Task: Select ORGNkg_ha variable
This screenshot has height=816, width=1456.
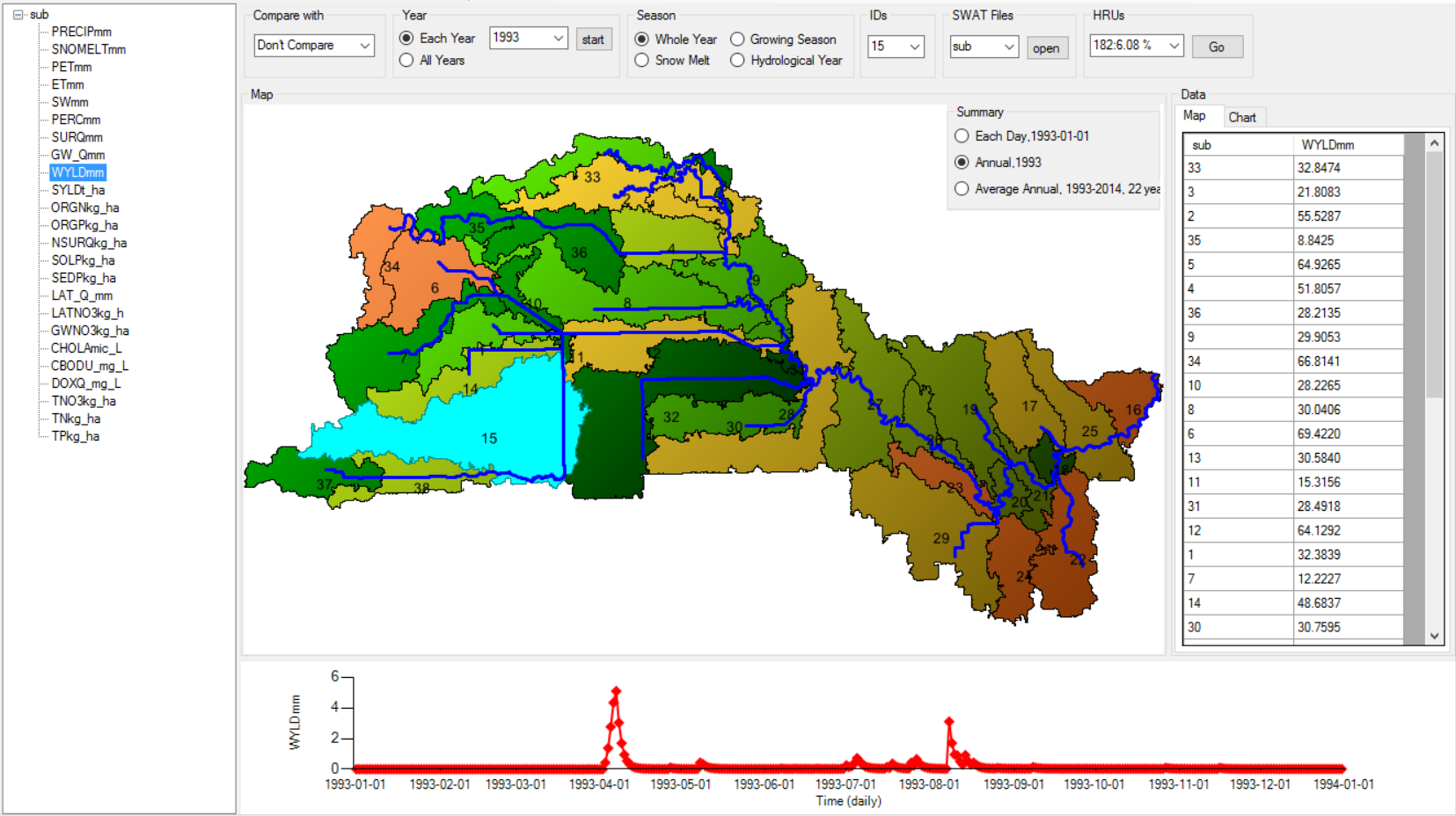Action: tap(84, 208)
